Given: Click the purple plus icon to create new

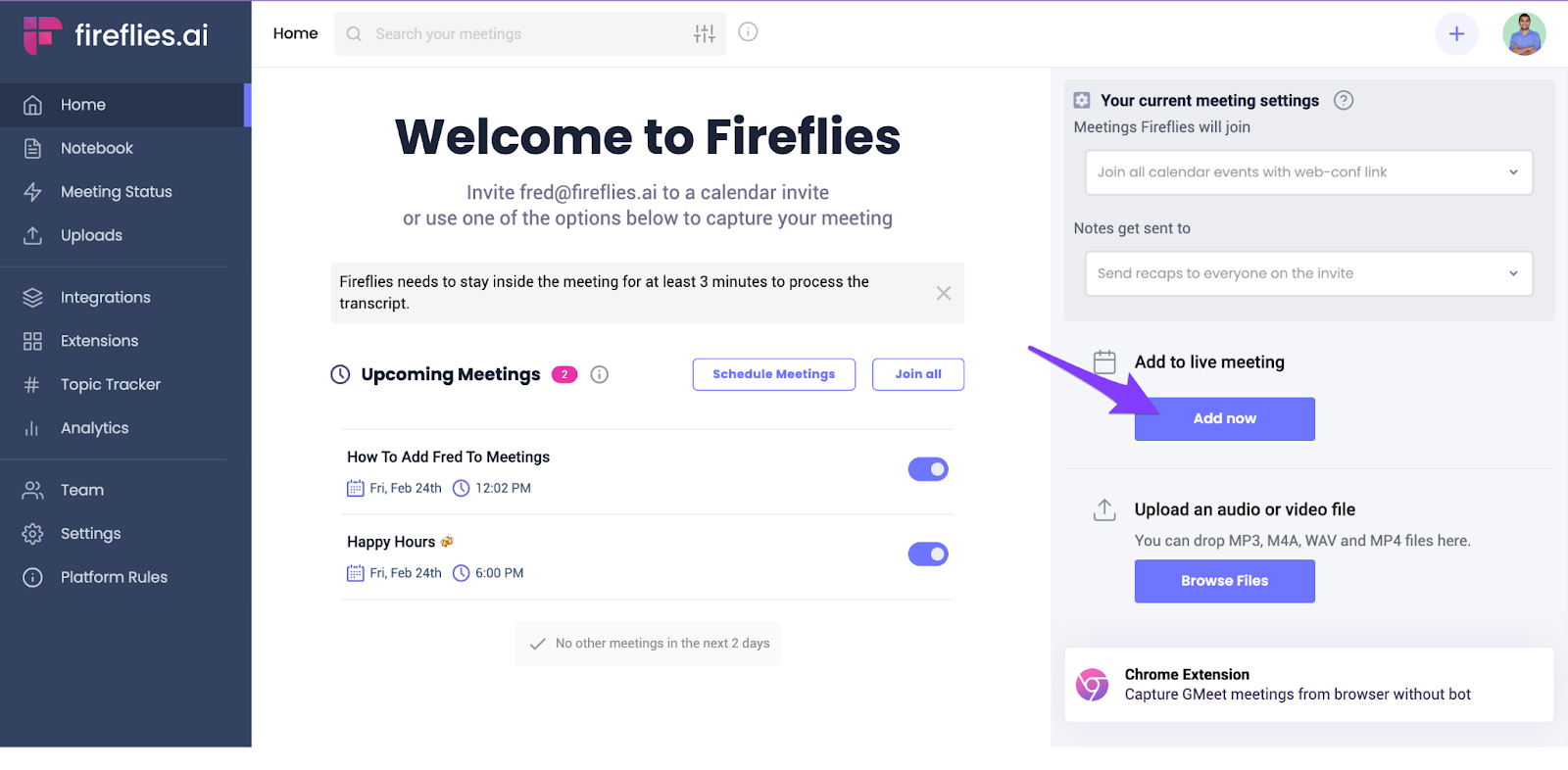Looking at the screenshot, I should (x=1456, y=33).
